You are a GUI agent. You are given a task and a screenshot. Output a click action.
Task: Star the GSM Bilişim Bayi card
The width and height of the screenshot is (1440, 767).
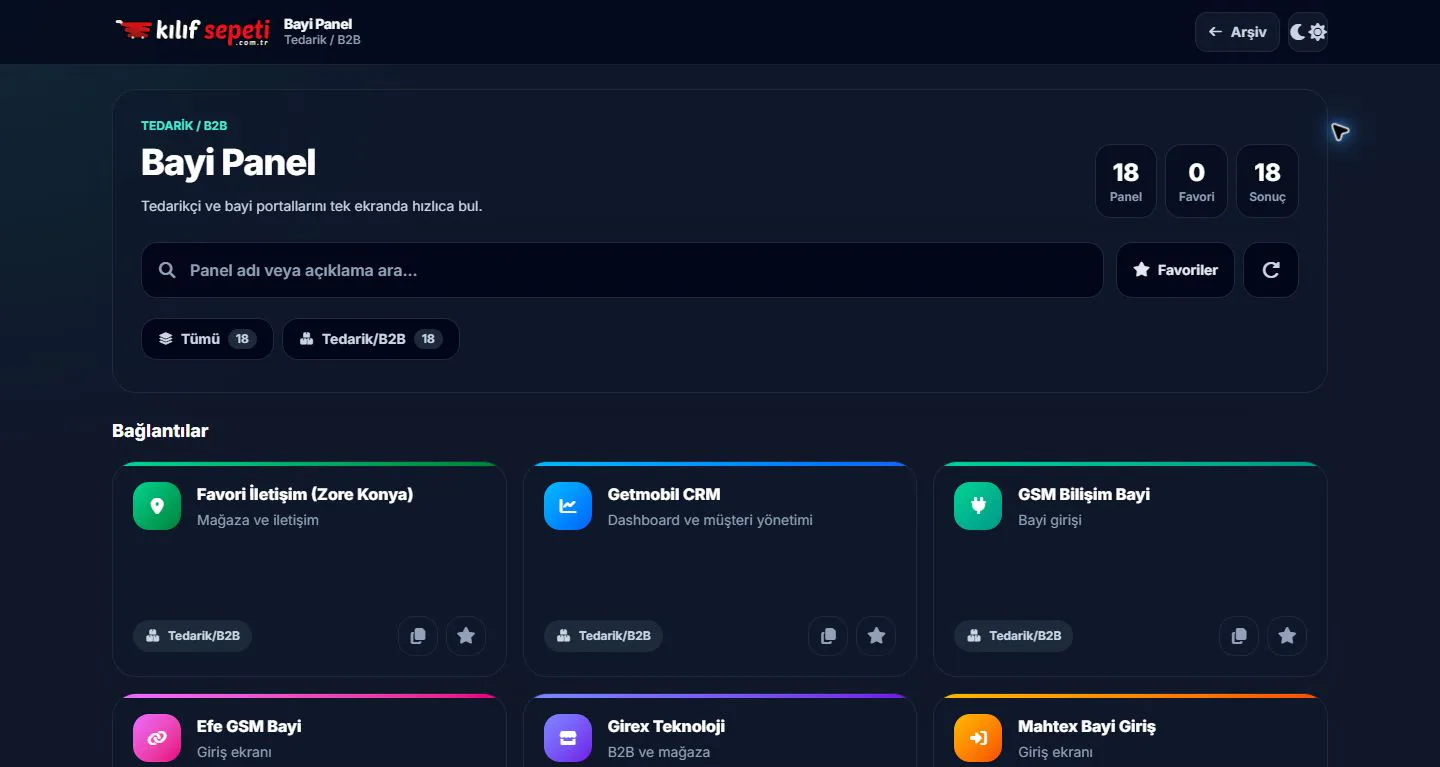click(1287, 636)
